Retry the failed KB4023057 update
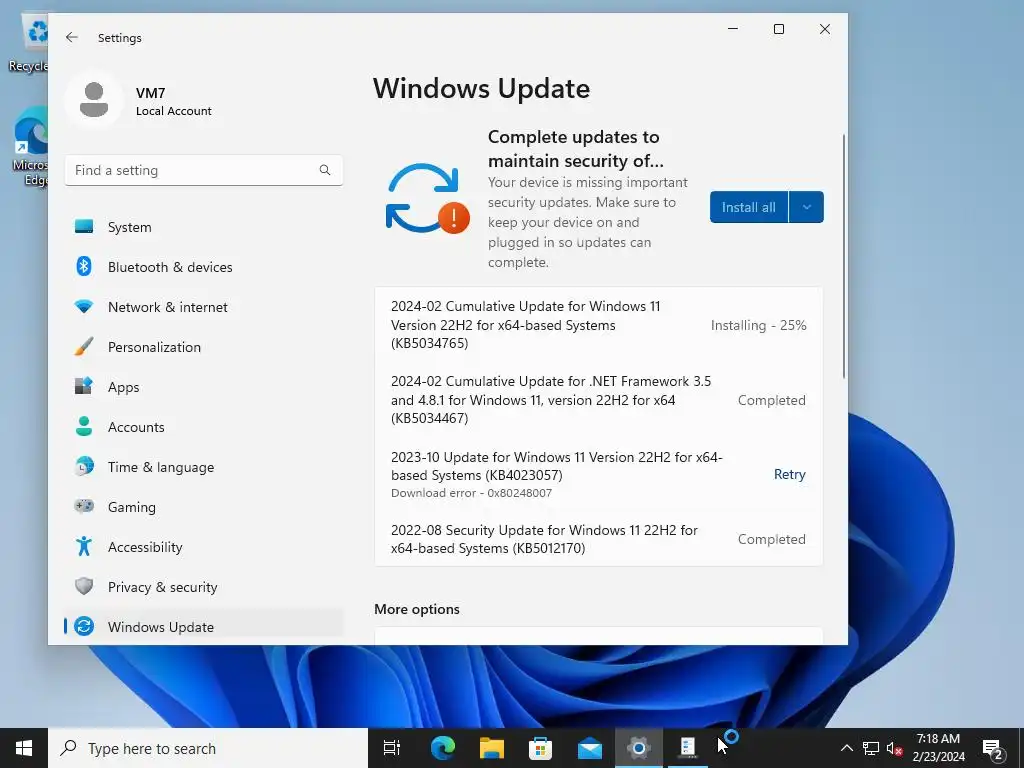1024x768 pixels. 789,474
